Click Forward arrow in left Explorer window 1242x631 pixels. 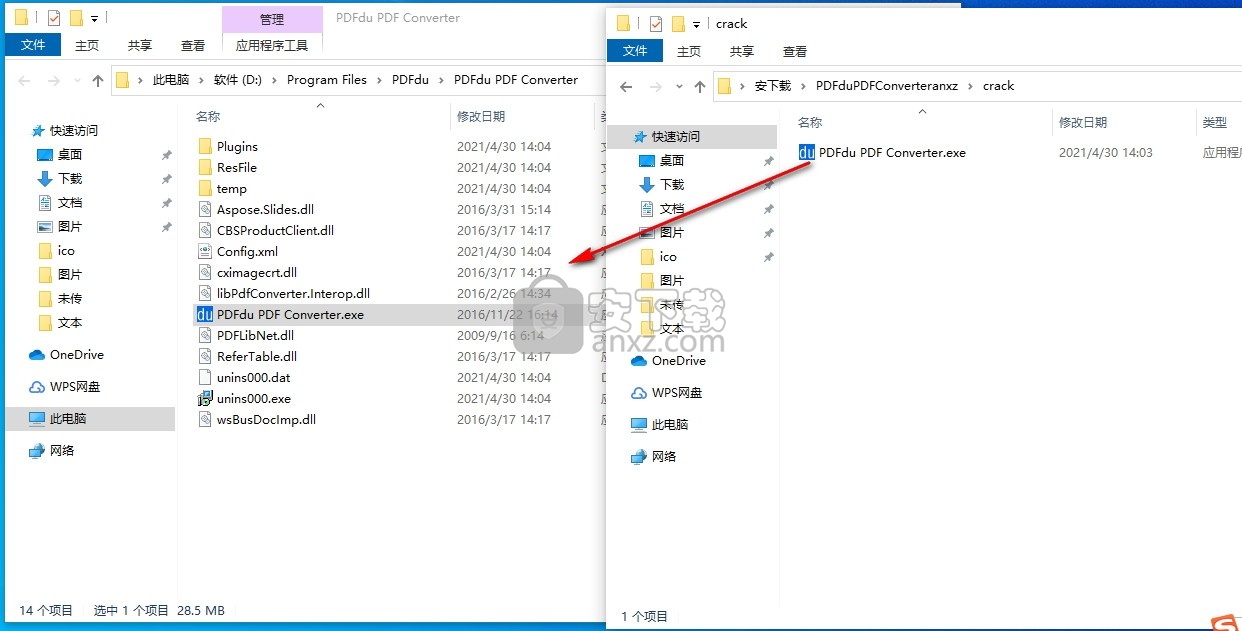[54, 80]
